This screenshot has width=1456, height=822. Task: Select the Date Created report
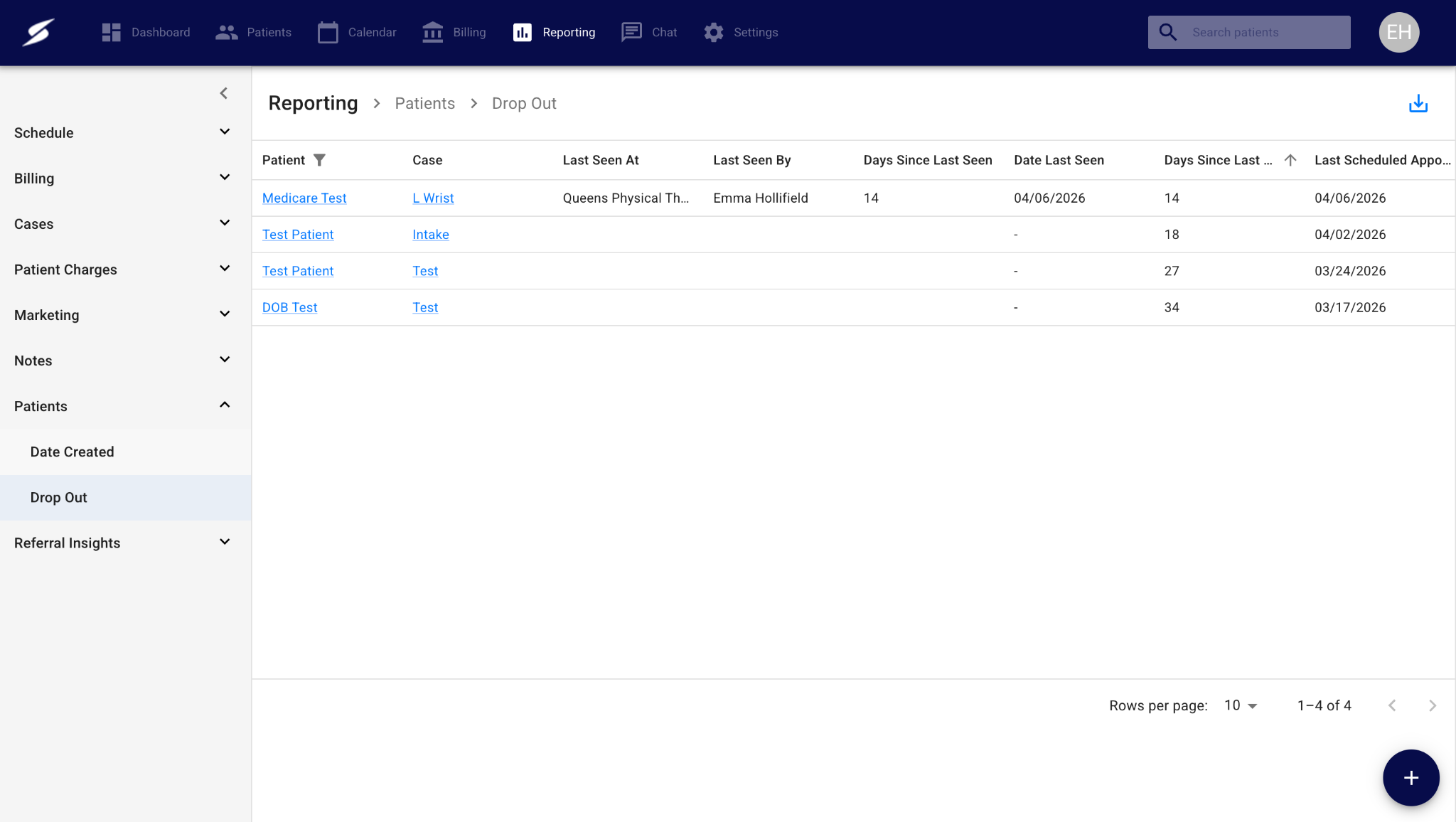tap(72, 452)
